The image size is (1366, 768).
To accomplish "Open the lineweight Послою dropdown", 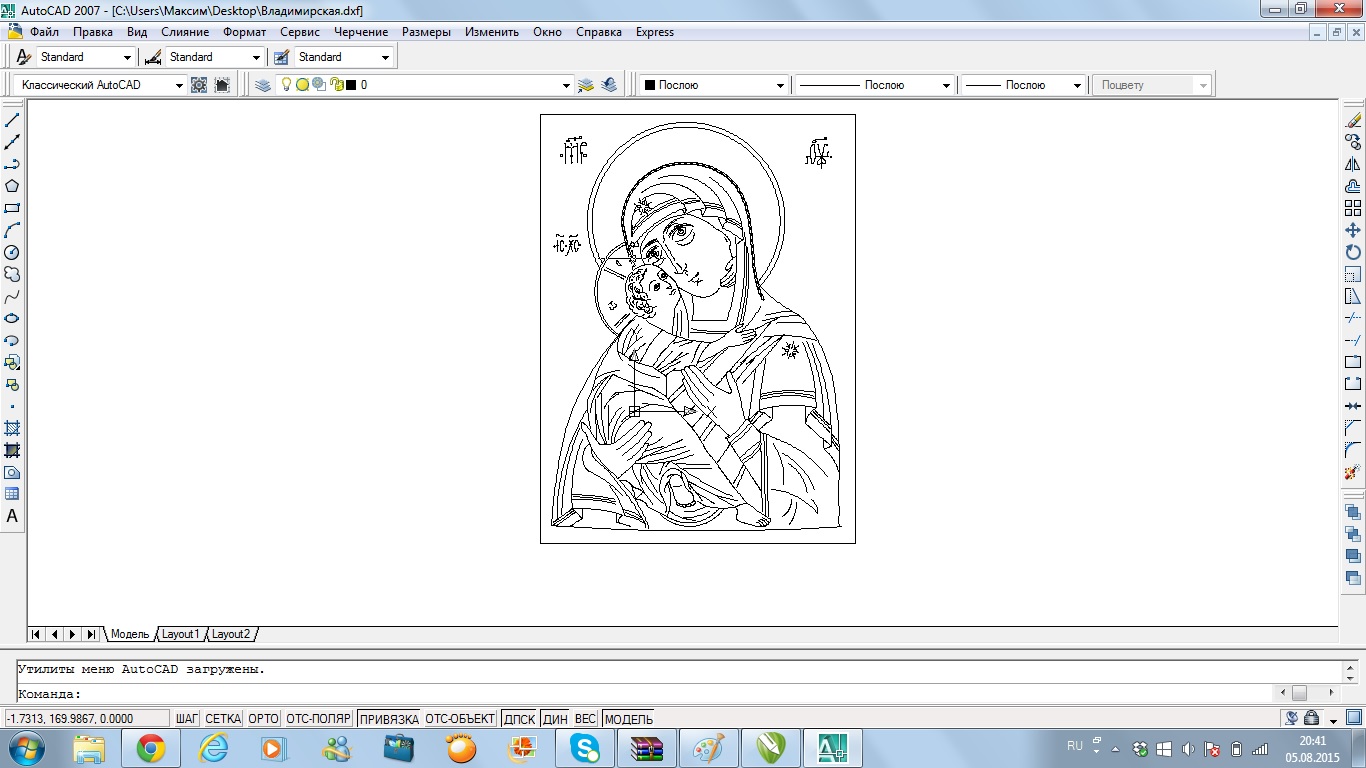I will [x=1077, y=85].
